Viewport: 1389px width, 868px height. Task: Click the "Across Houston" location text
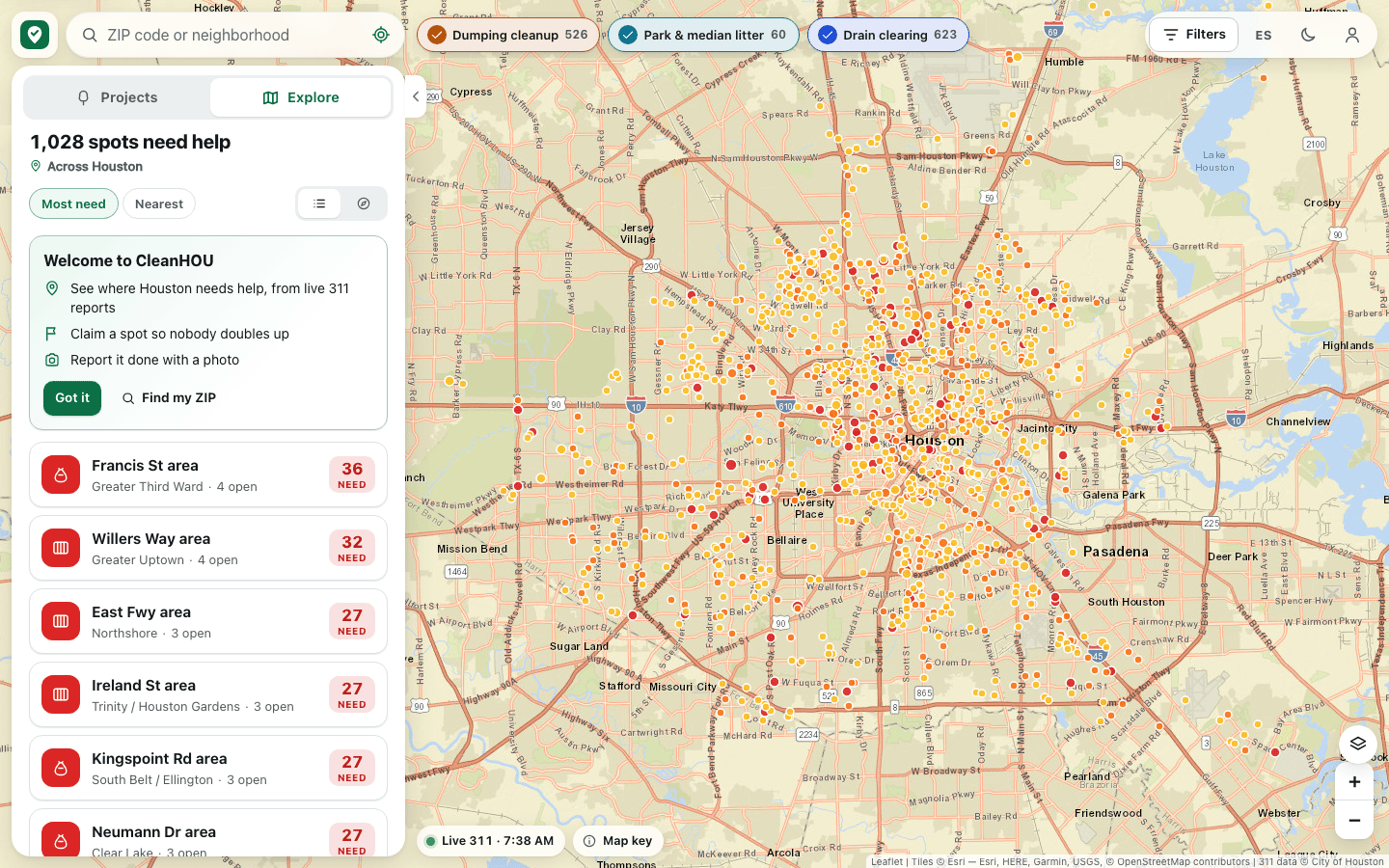click(x=95, y=167)
